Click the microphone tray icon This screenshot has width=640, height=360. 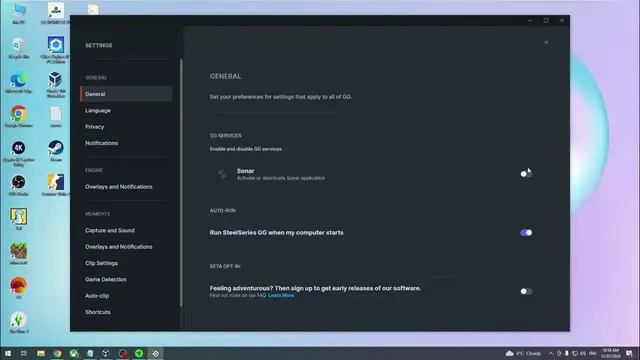(567, 353)
